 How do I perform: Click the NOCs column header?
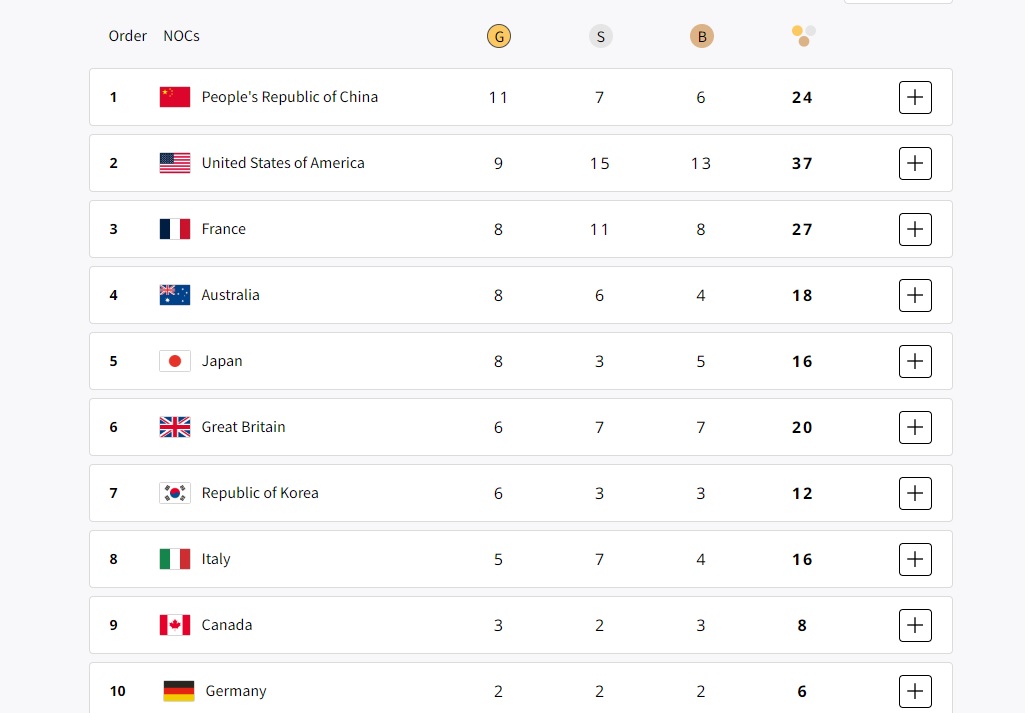coord(181,36)
